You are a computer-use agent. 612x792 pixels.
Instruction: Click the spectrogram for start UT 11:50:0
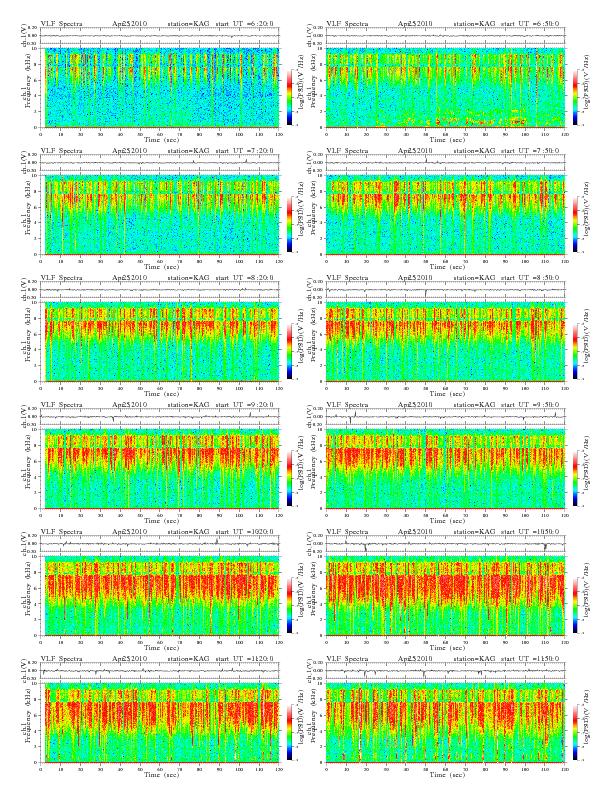point(445,723)
